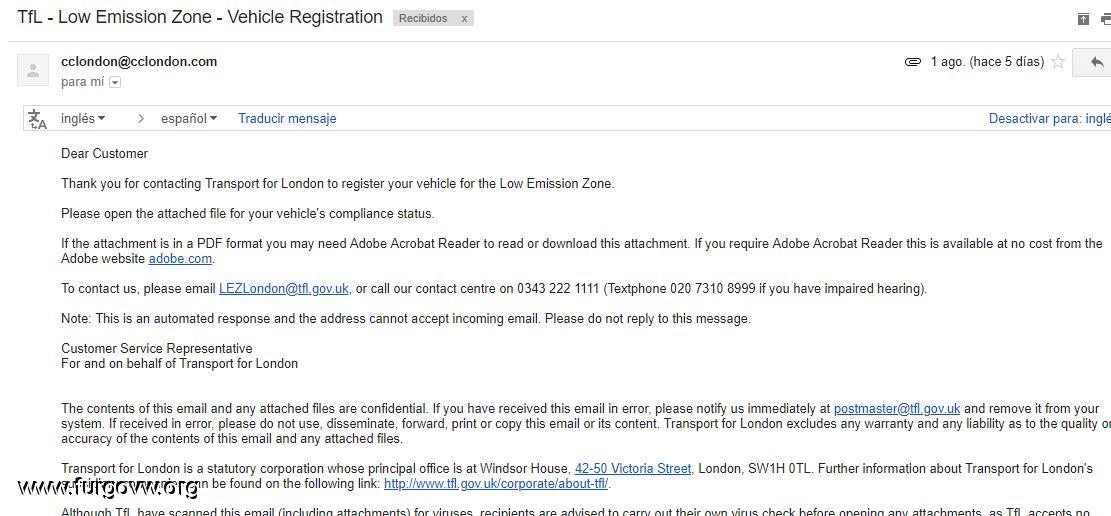Open the adobe.com link

tap(180, 259)
